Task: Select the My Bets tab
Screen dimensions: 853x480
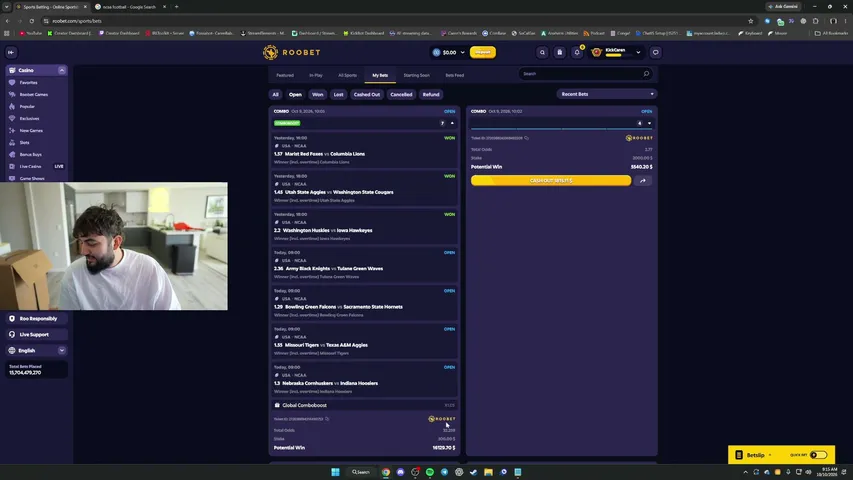Action: (380, 75)
